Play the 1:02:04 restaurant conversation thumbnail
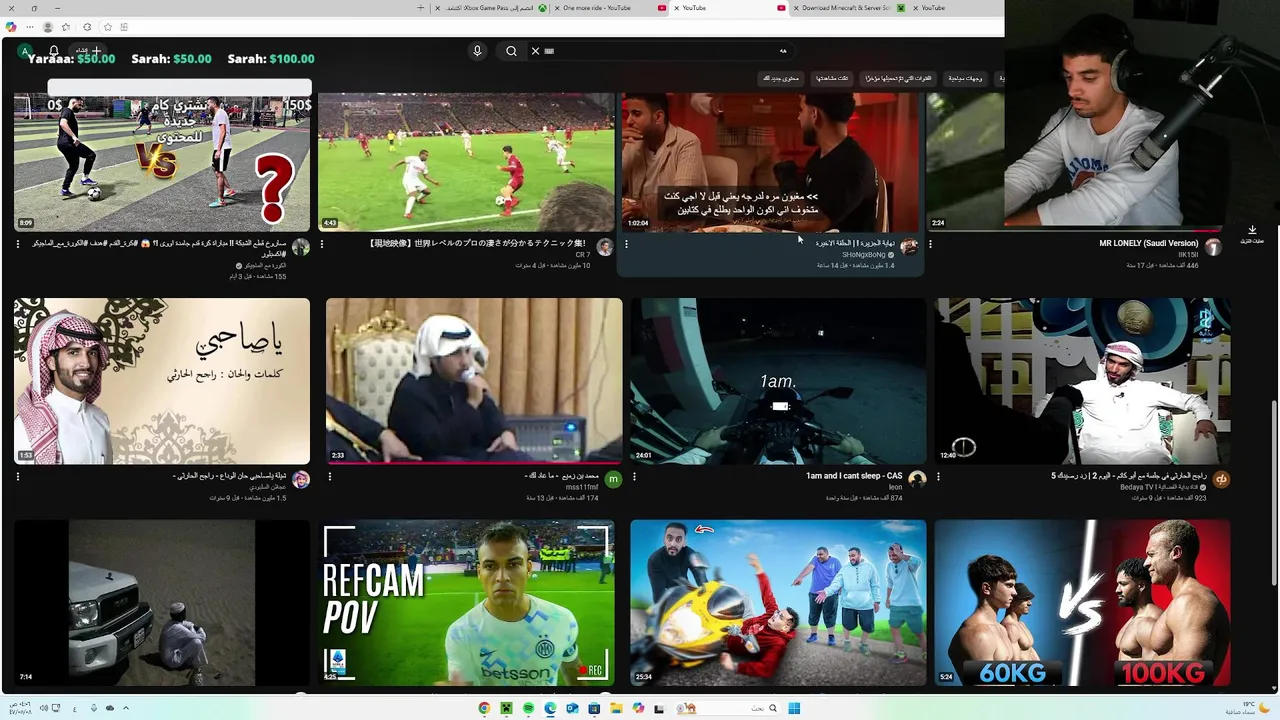This screenshot has width=1280, height=720. pos(770,162)
